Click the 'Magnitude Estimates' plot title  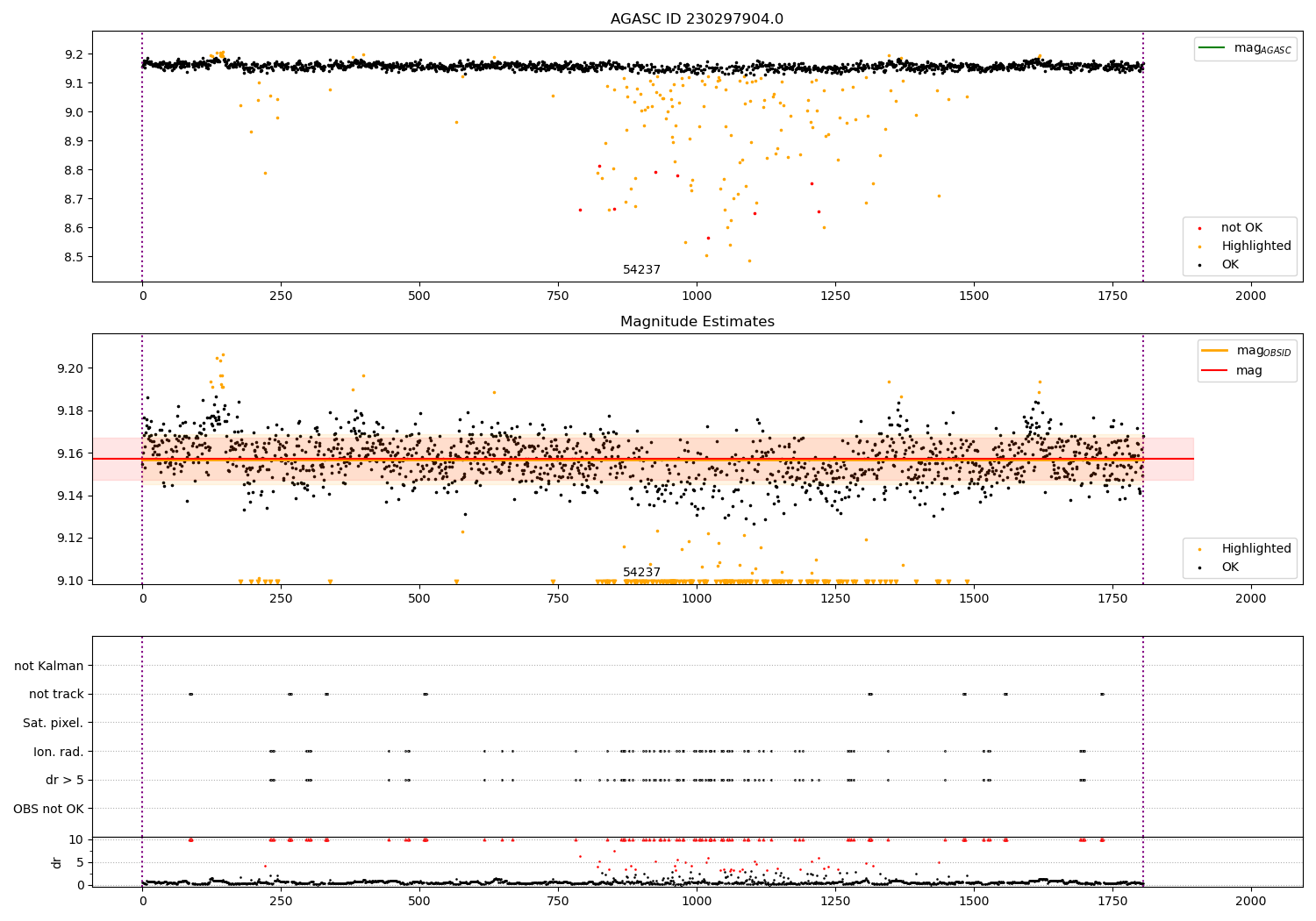[697, 322]
